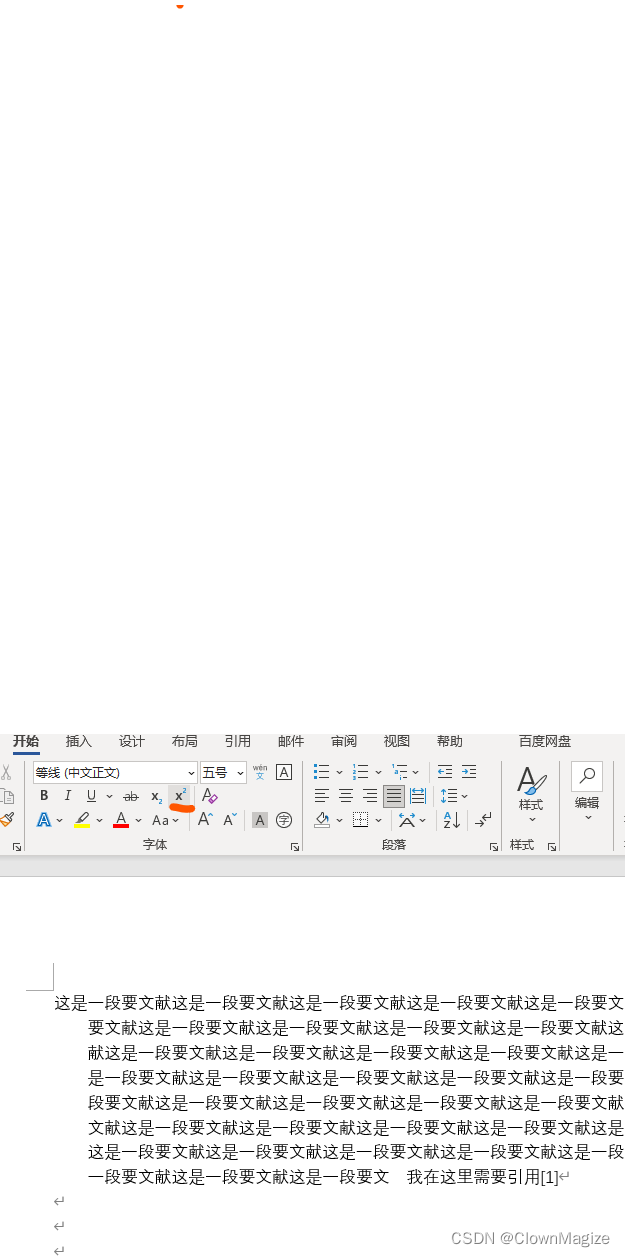This screenshot has height=1257, width=625.
Task: Click the [1] citation in the document
Action: pos(549,1178)
